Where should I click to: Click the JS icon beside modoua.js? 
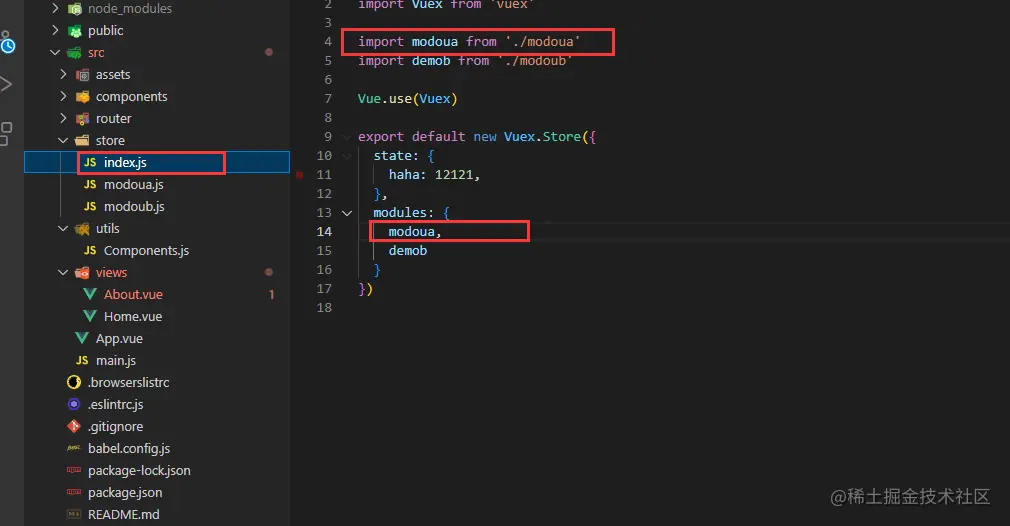(90, 184)
